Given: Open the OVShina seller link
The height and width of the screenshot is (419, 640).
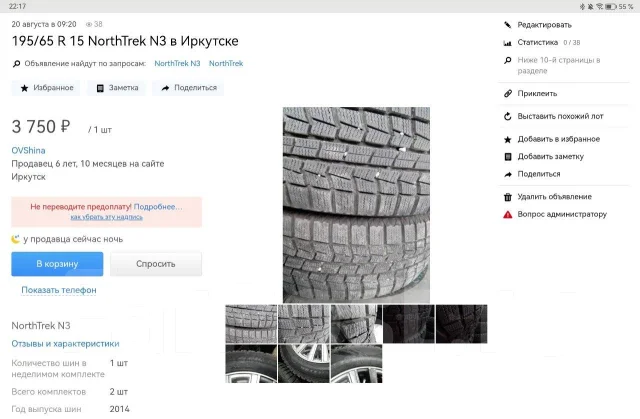Looking at the screenshot, I should [x=28, y=151].
